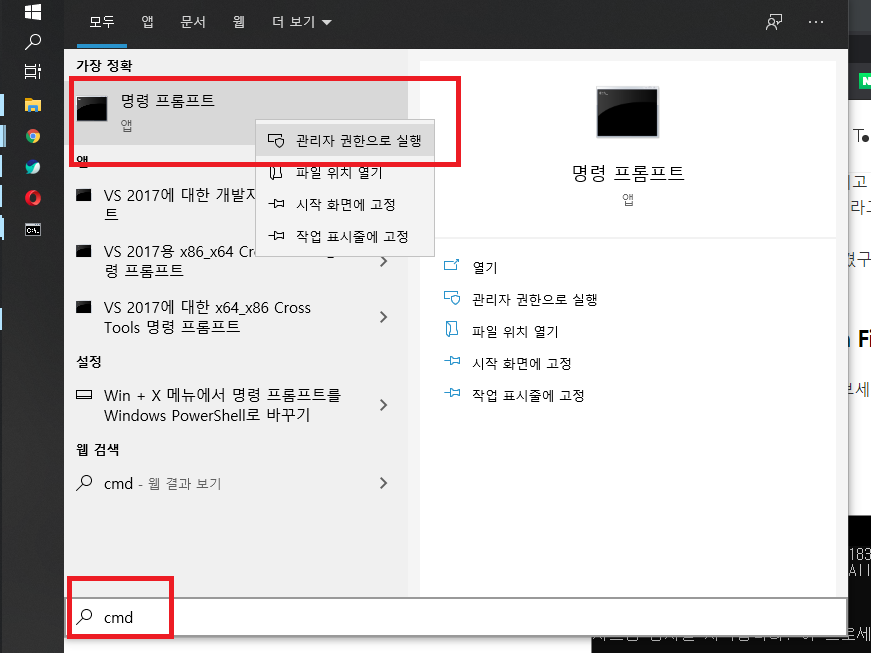Expand the x64_x86 Cross Tools result arrow
The image size is (871, 653).
(383, 317)
